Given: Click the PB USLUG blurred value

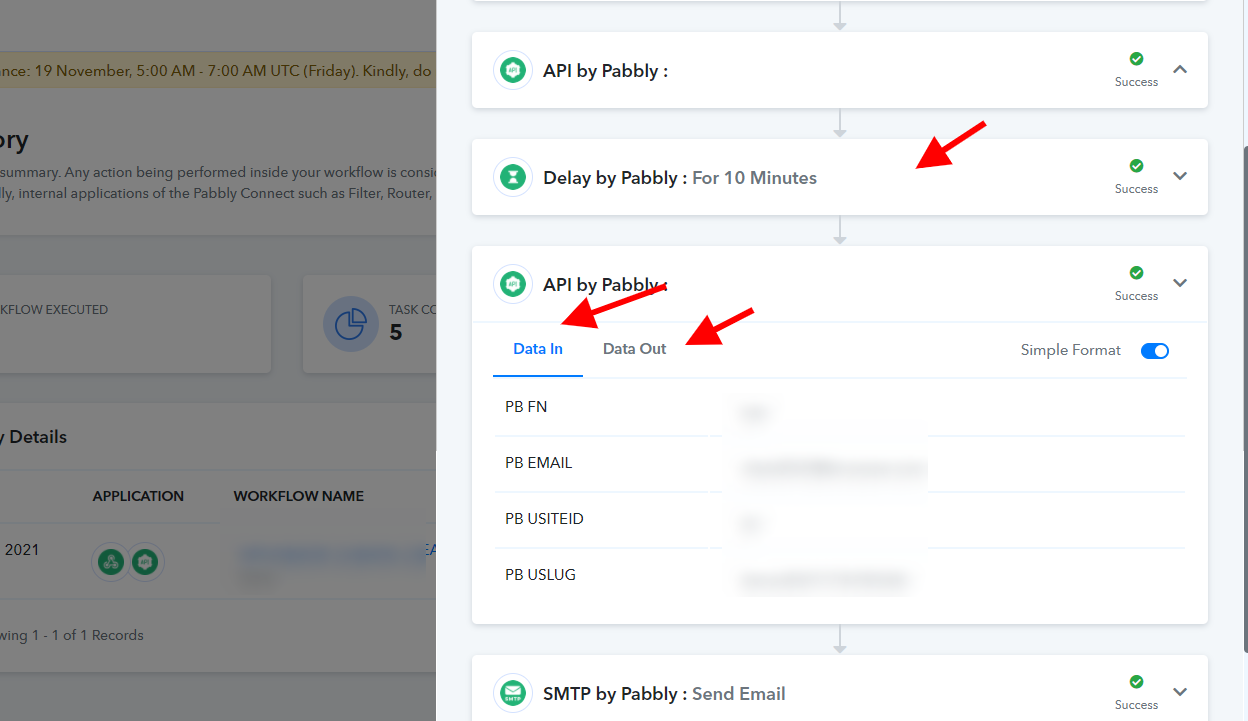Looking at the screenshot, I should click(824, 580).
